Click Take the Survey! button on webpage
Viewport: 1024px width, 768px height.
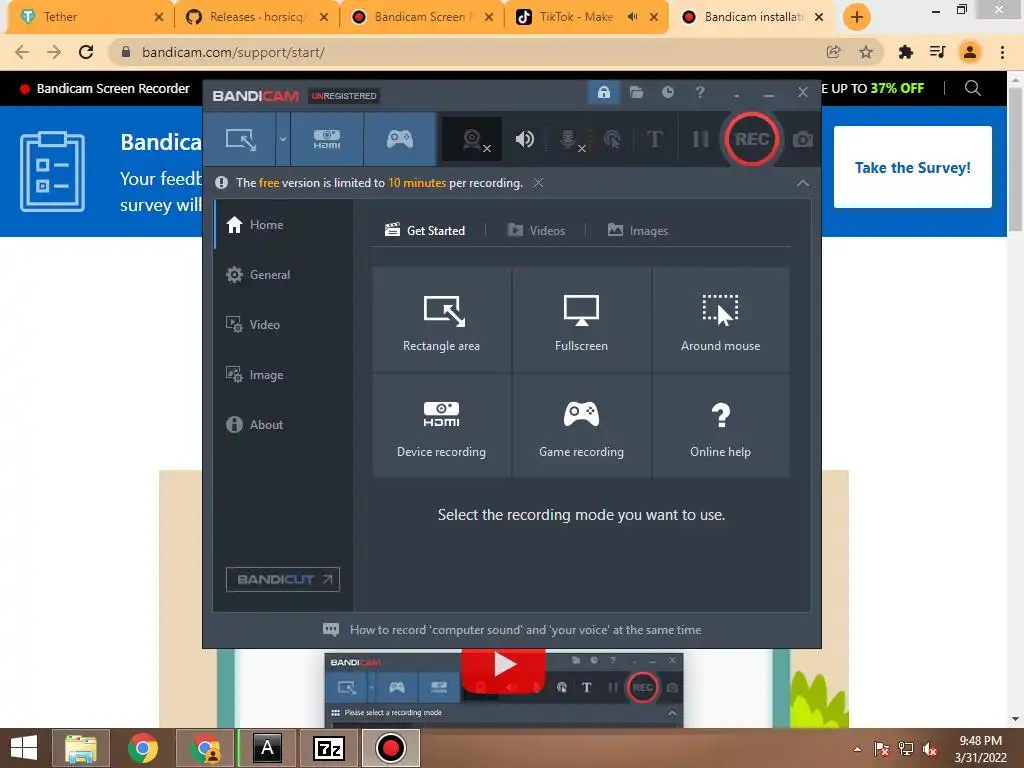(x=912, y=167)
